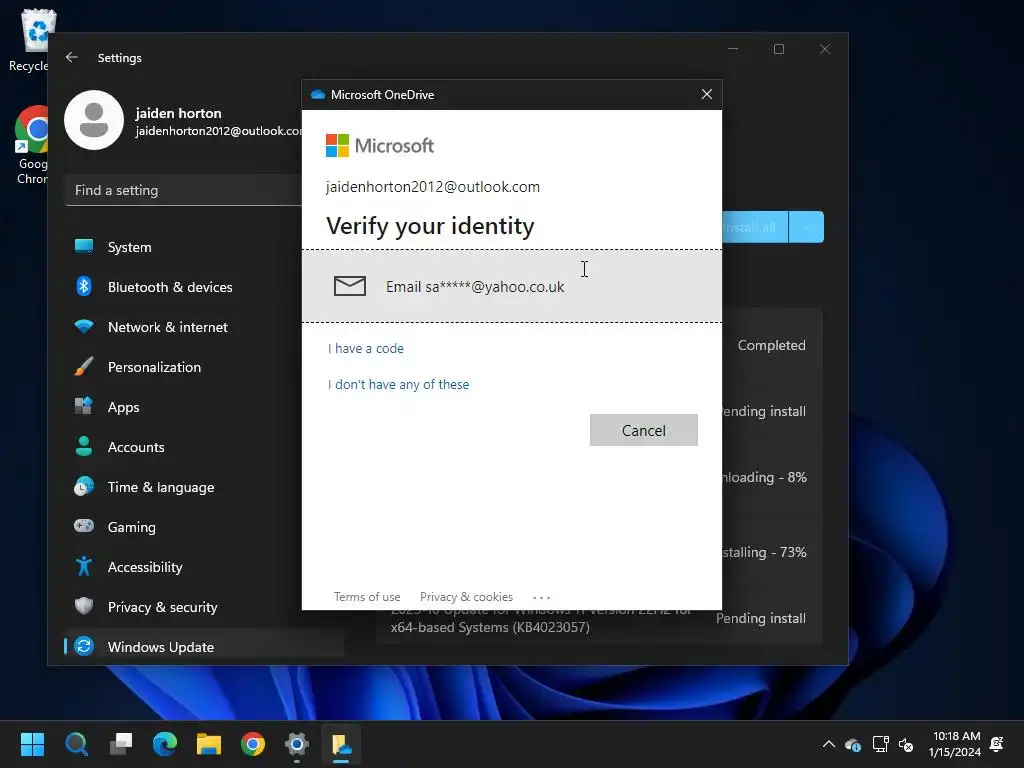Image resolution: width=1024 pixels, height=768 pixels.
Task: Click the Windows Update sync icon
Action: click(x=84, y=646)
